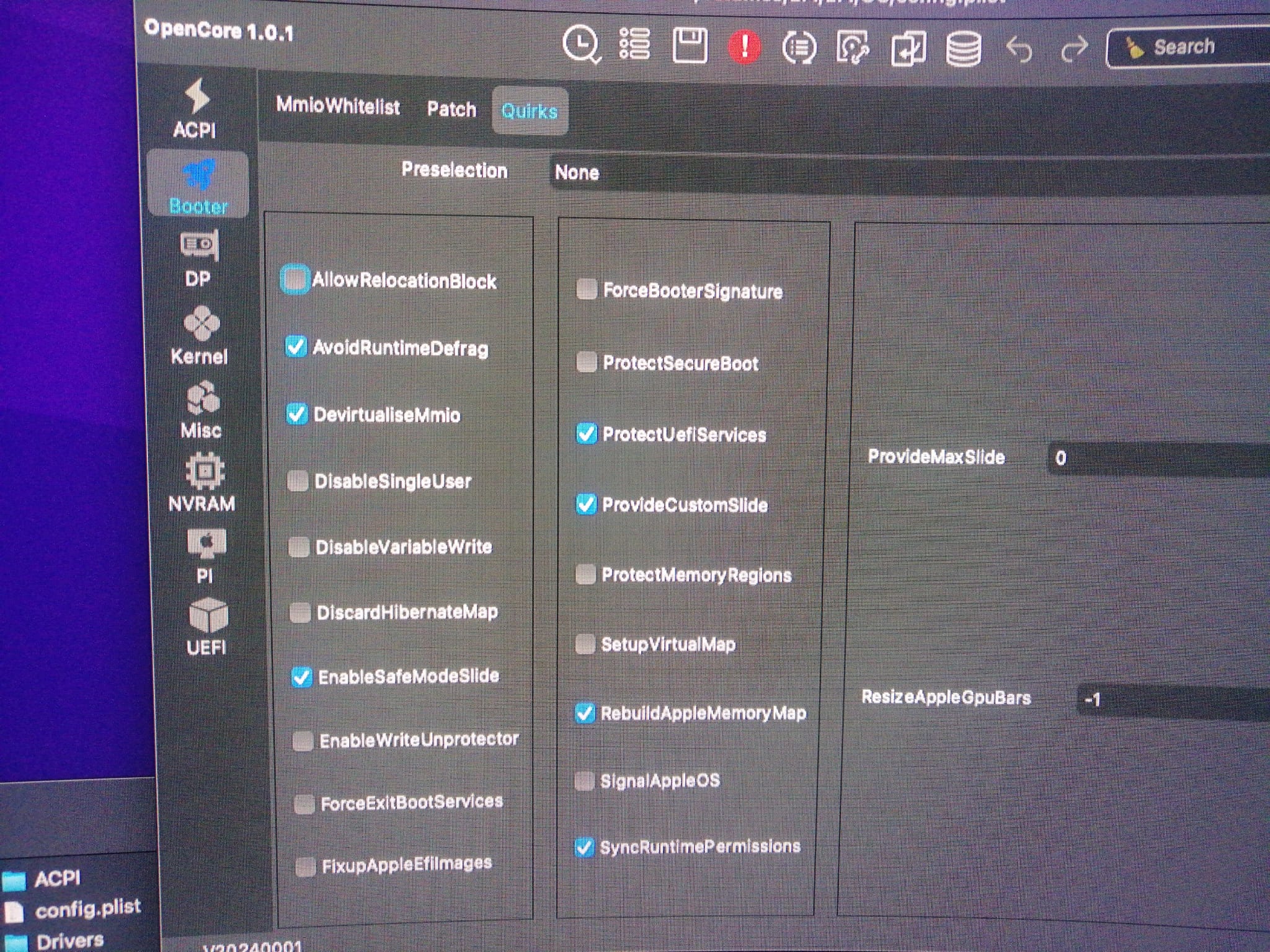
Task: Enable the SetupVirtualMap checkbox
Action: pyautogui.click(x=585, y=644)
